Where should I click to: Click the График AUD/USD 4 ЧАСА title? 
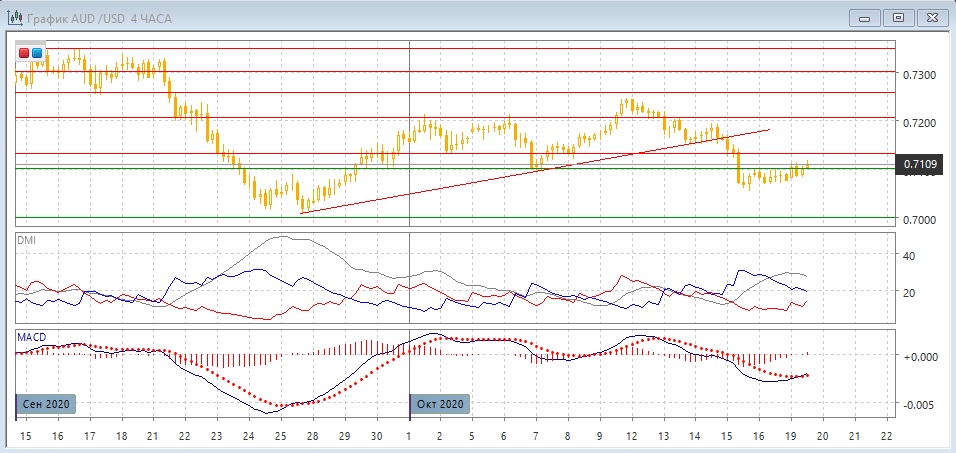(x=99, y=19)
